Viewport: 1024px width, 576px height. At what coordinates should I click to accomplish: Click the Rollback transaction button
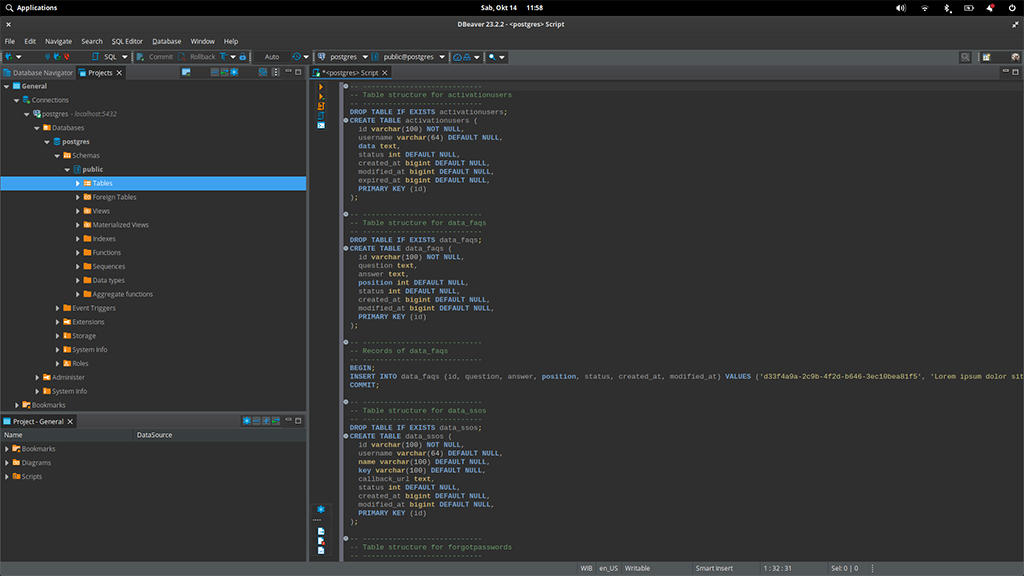point(196,57)
